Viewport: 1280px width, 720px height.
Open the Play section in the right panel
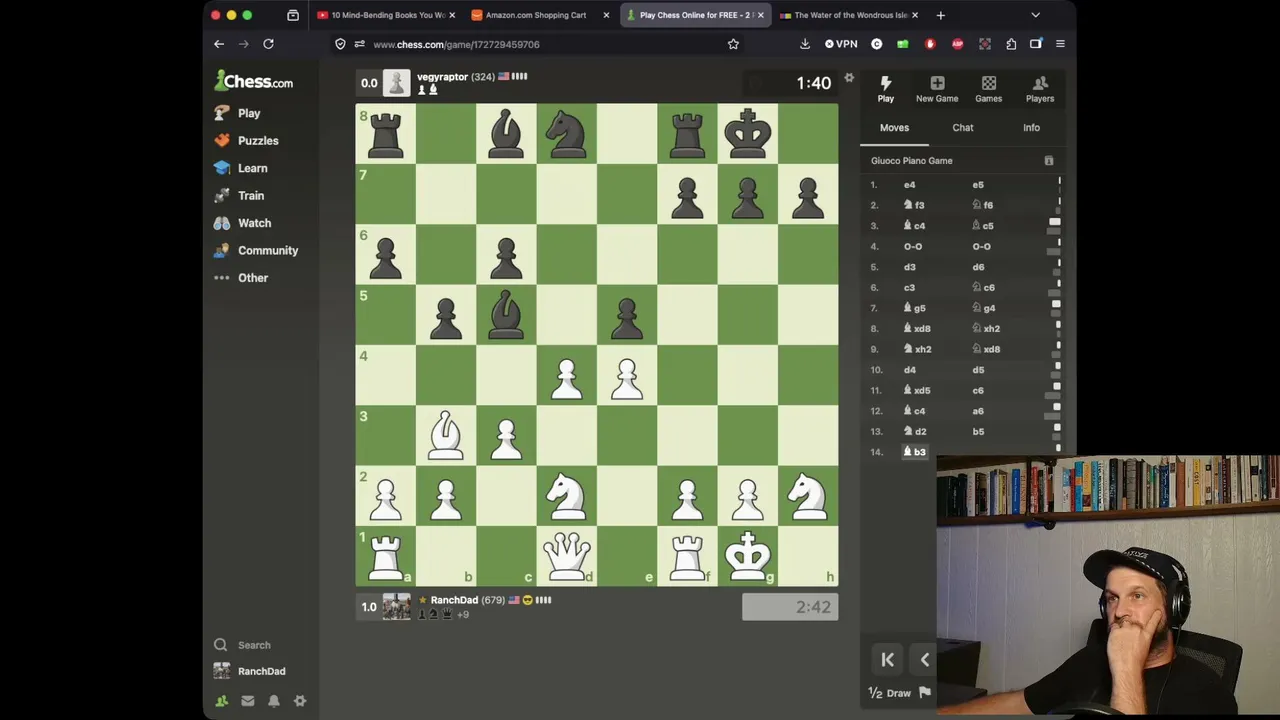[885, 89]
